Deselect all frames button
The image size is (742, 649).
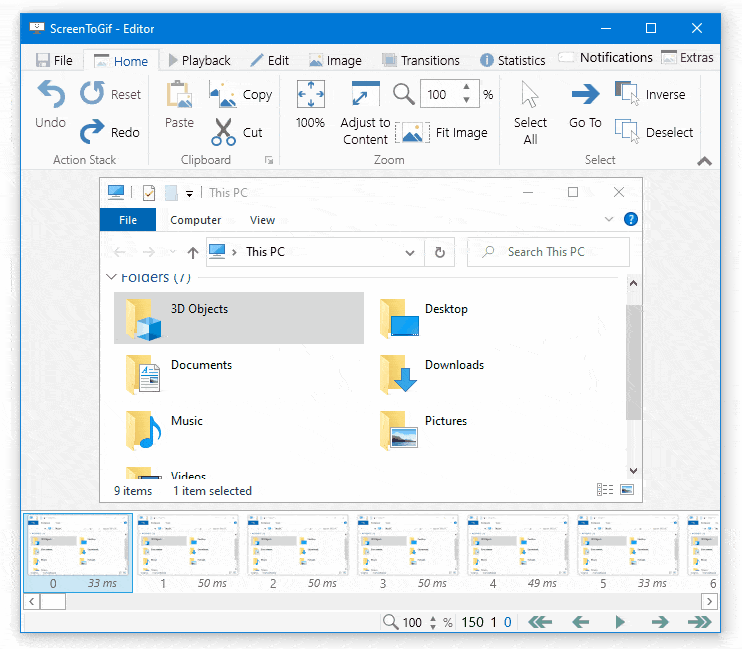pos(654,132)
